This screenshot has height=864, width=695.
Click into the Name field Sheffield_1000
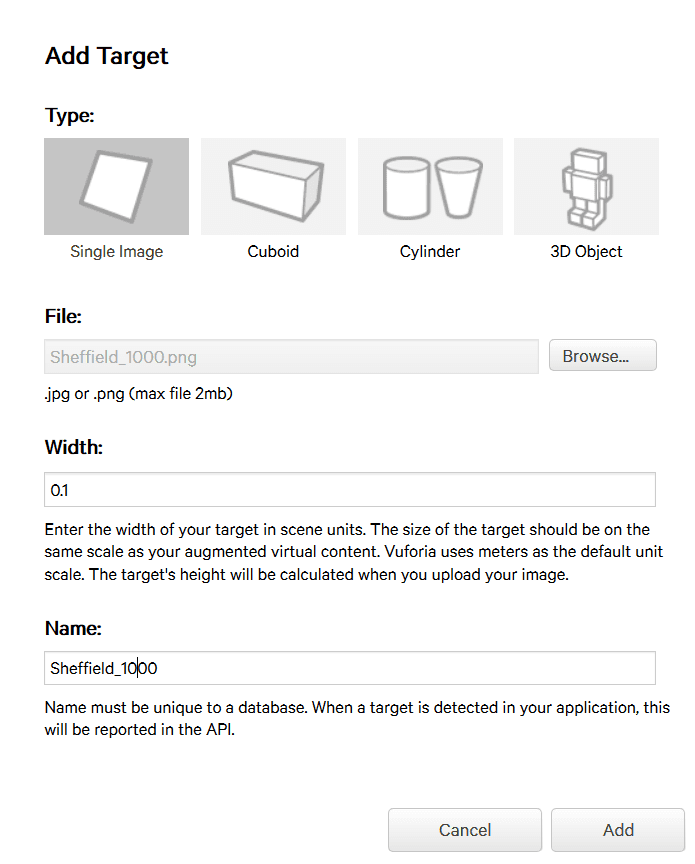tap(350, 668)
